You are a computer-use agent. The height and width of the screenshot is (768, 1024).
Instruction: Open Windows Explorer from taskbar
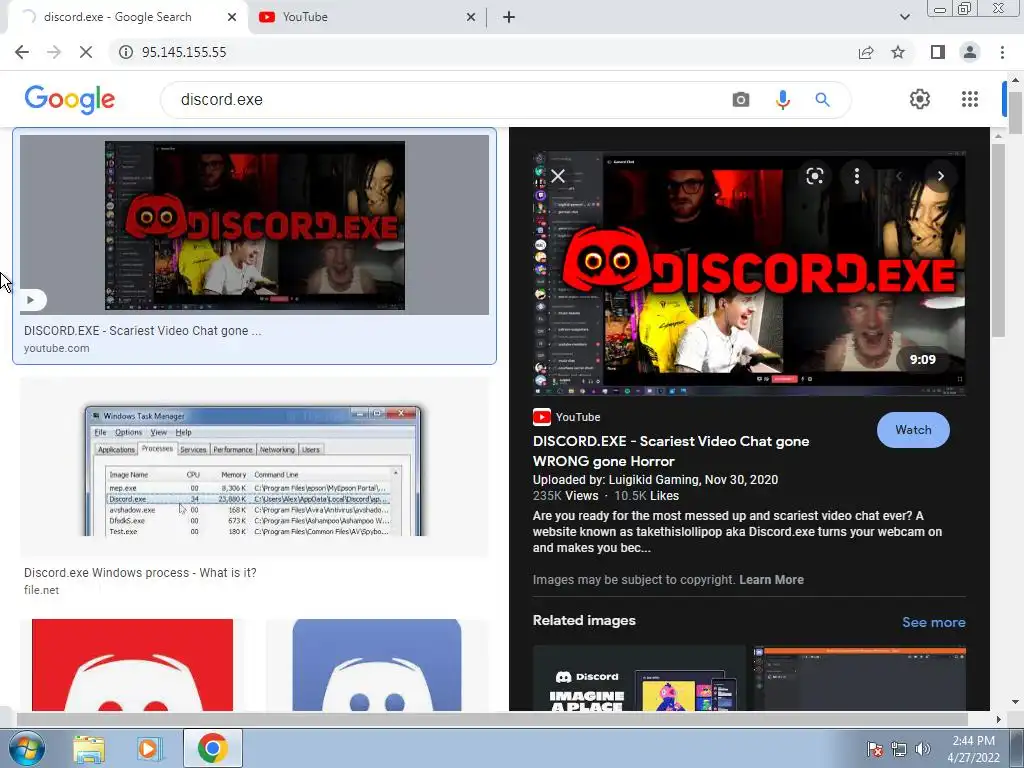tap(89, 749)
